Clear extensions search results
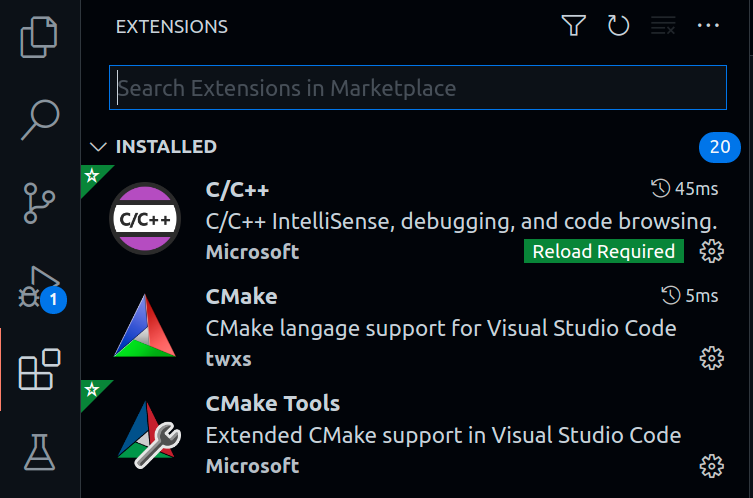 point(663,27)
